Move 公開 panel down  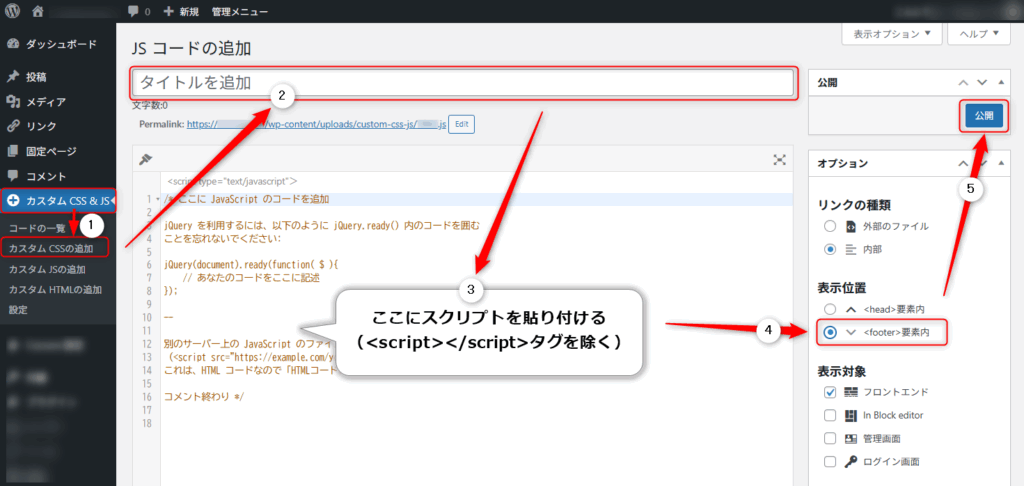982,82
